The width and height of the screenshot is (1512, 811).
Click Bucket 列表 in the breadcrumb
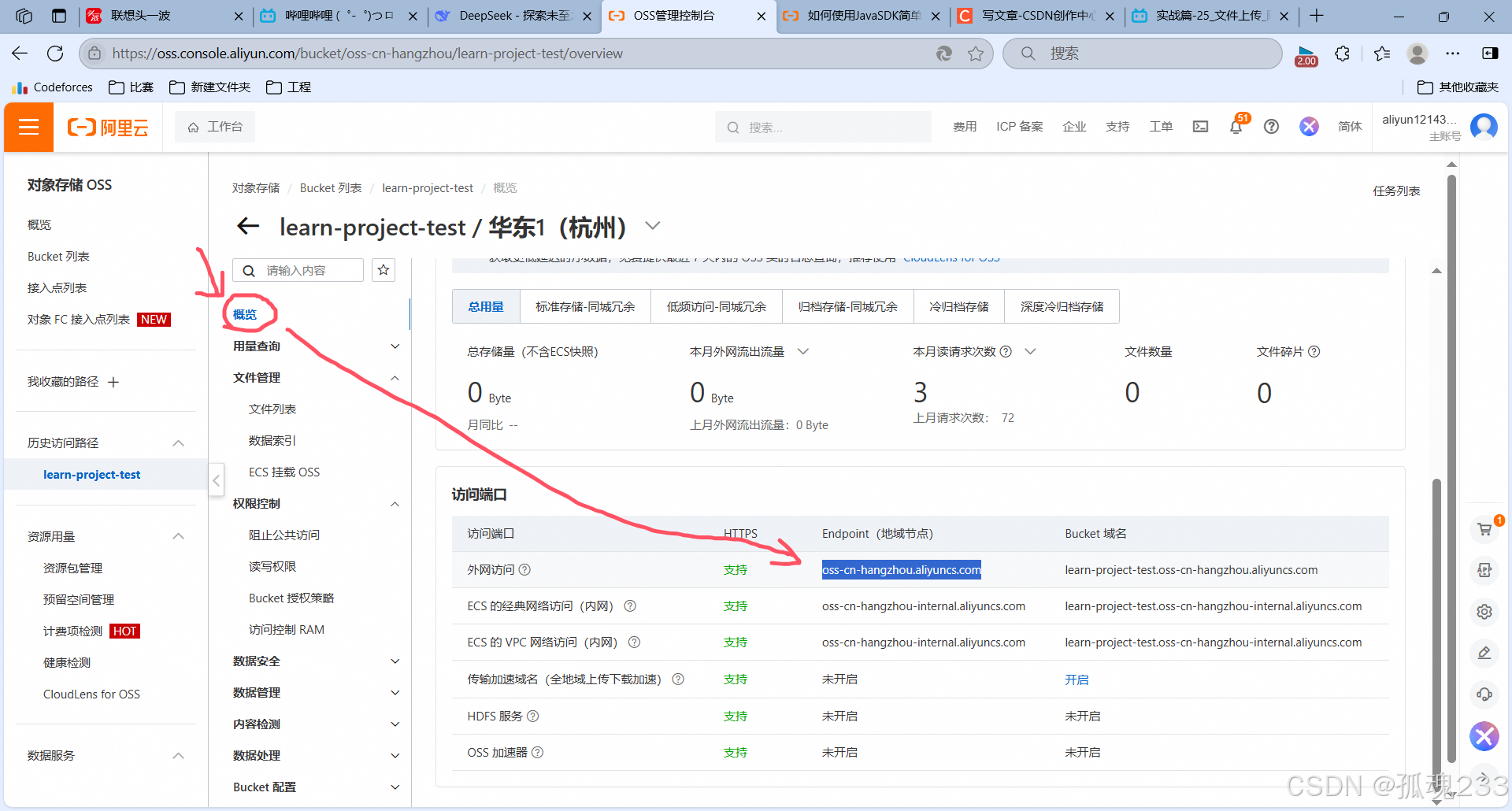(x=331, y=188)
